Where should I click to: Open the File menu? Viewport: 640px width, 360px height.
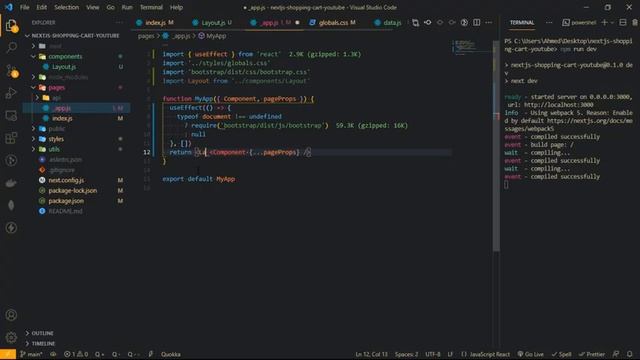click(x=24, y=7)
